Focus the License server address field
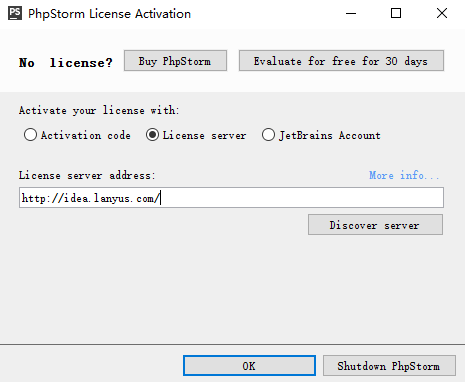The image size is (465, 382). point(231,198)
